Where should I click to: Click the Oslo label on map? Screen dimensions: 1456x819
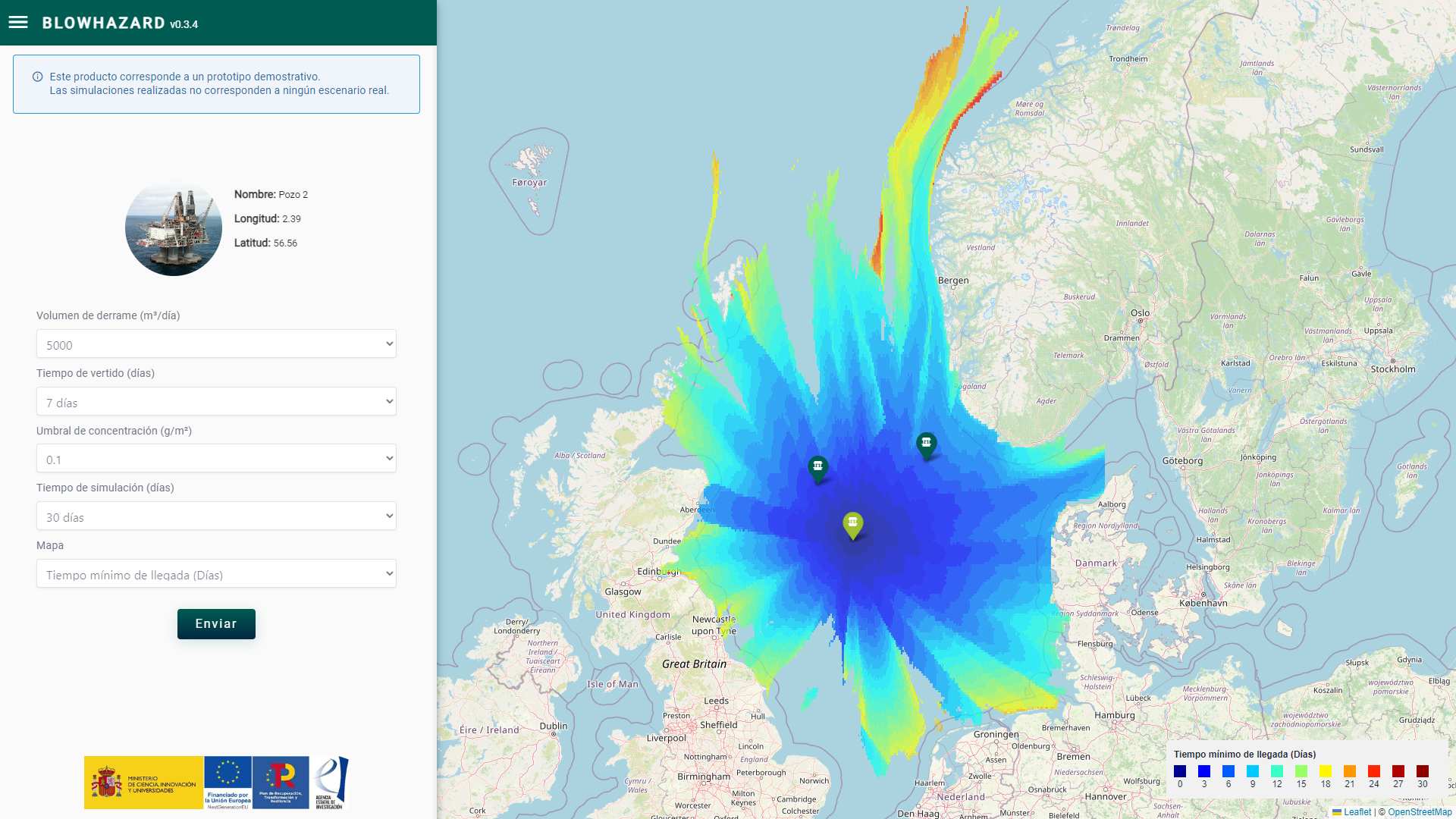[1140, 312]
